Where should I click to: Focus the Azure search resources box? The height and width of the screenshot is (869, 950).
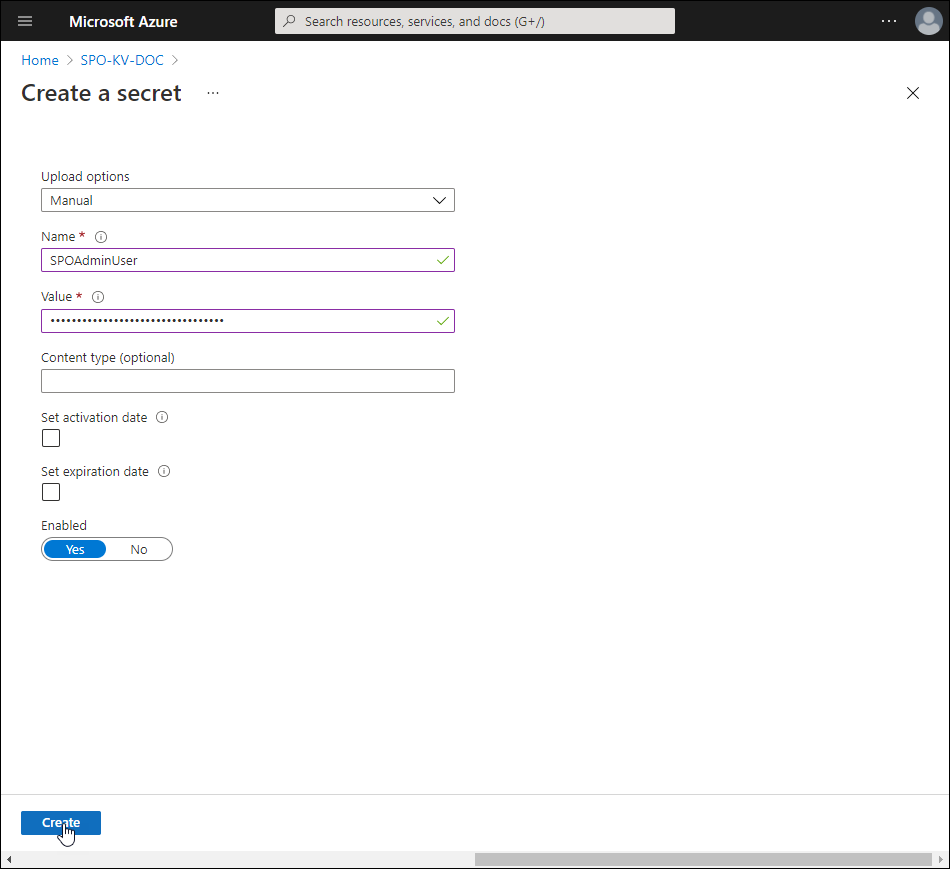point(475,21)
